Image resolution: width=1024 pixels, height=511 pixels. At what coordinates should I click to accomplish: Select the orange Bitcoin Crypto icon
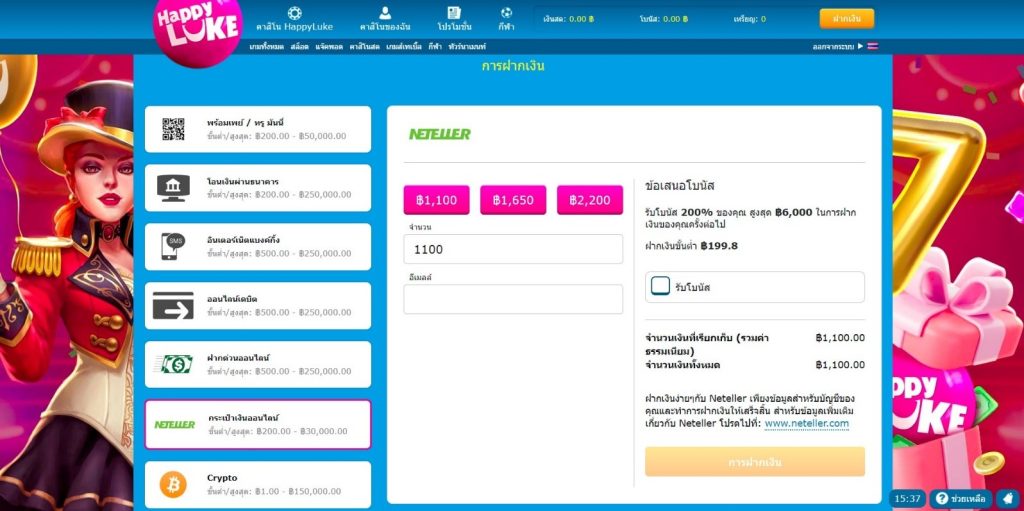click(x=173, y=484)
